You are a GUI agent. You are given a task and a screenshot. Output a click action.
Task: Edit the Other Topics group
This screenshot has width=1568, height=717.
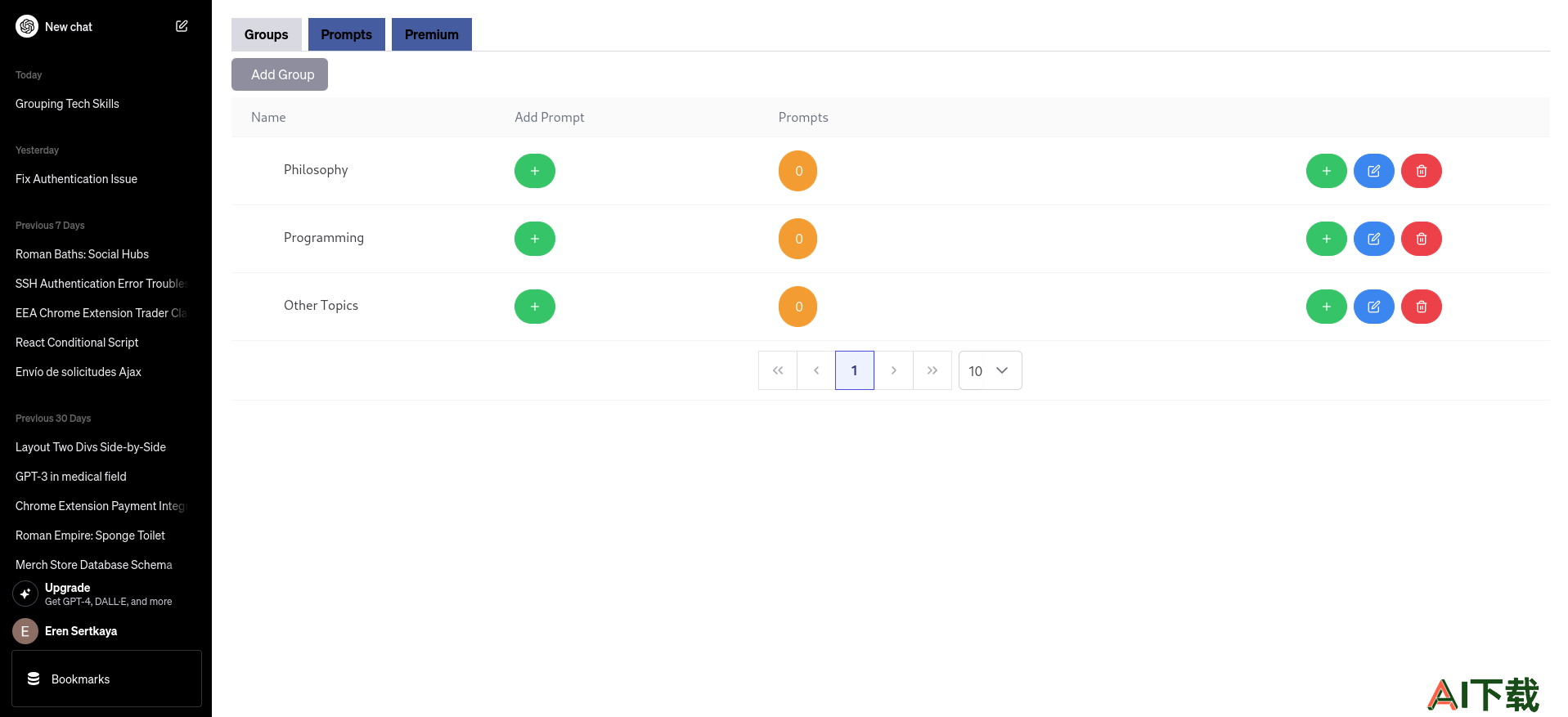tap(1374, 307)
